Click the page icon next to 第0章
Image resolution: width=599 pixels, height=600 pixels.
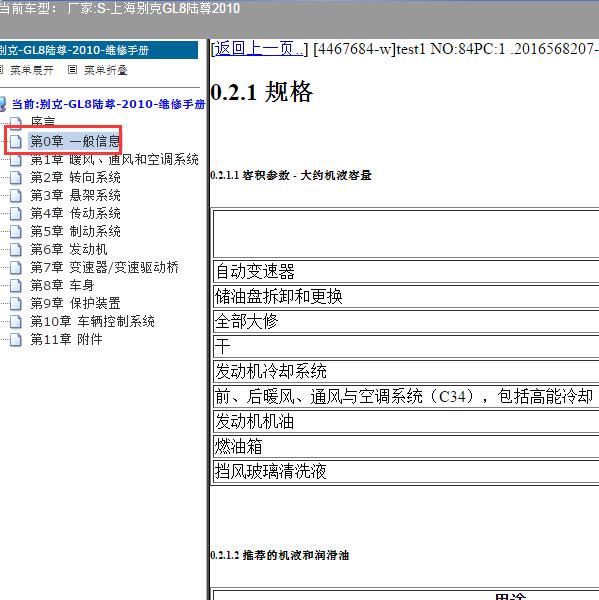tap(15, 141)
